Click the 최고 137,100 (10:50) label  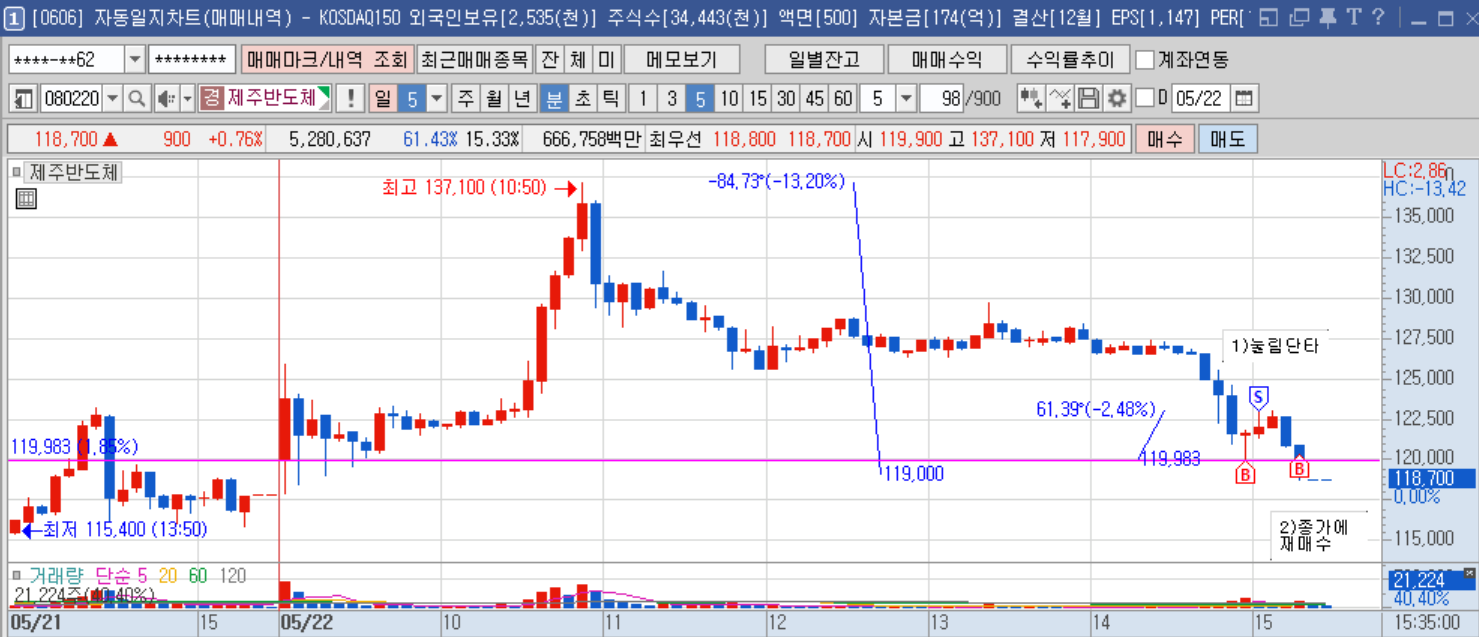point(463,187)
